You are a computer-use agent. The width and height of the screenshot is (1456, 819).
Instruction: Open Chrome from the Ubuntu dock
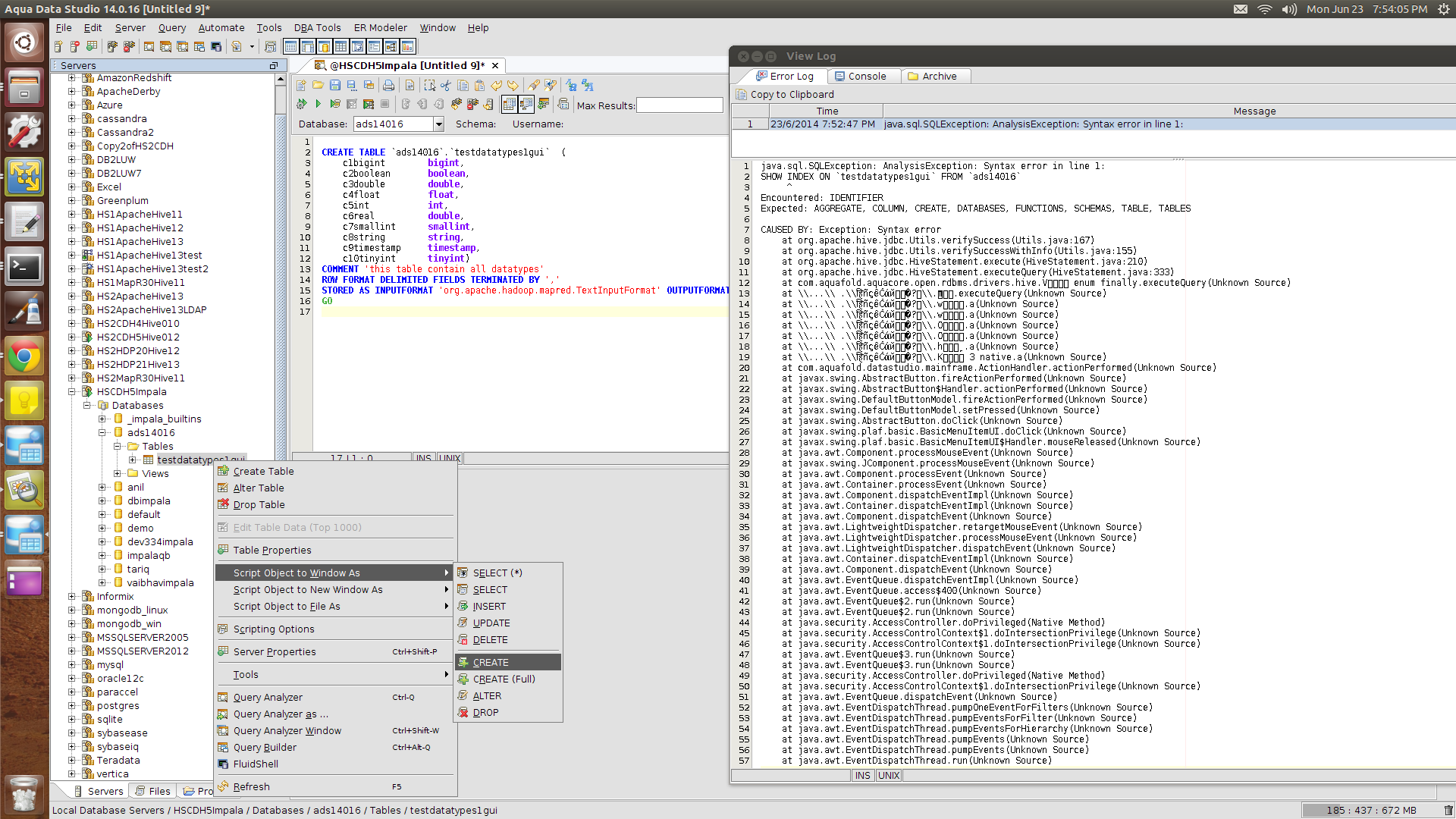24,356
